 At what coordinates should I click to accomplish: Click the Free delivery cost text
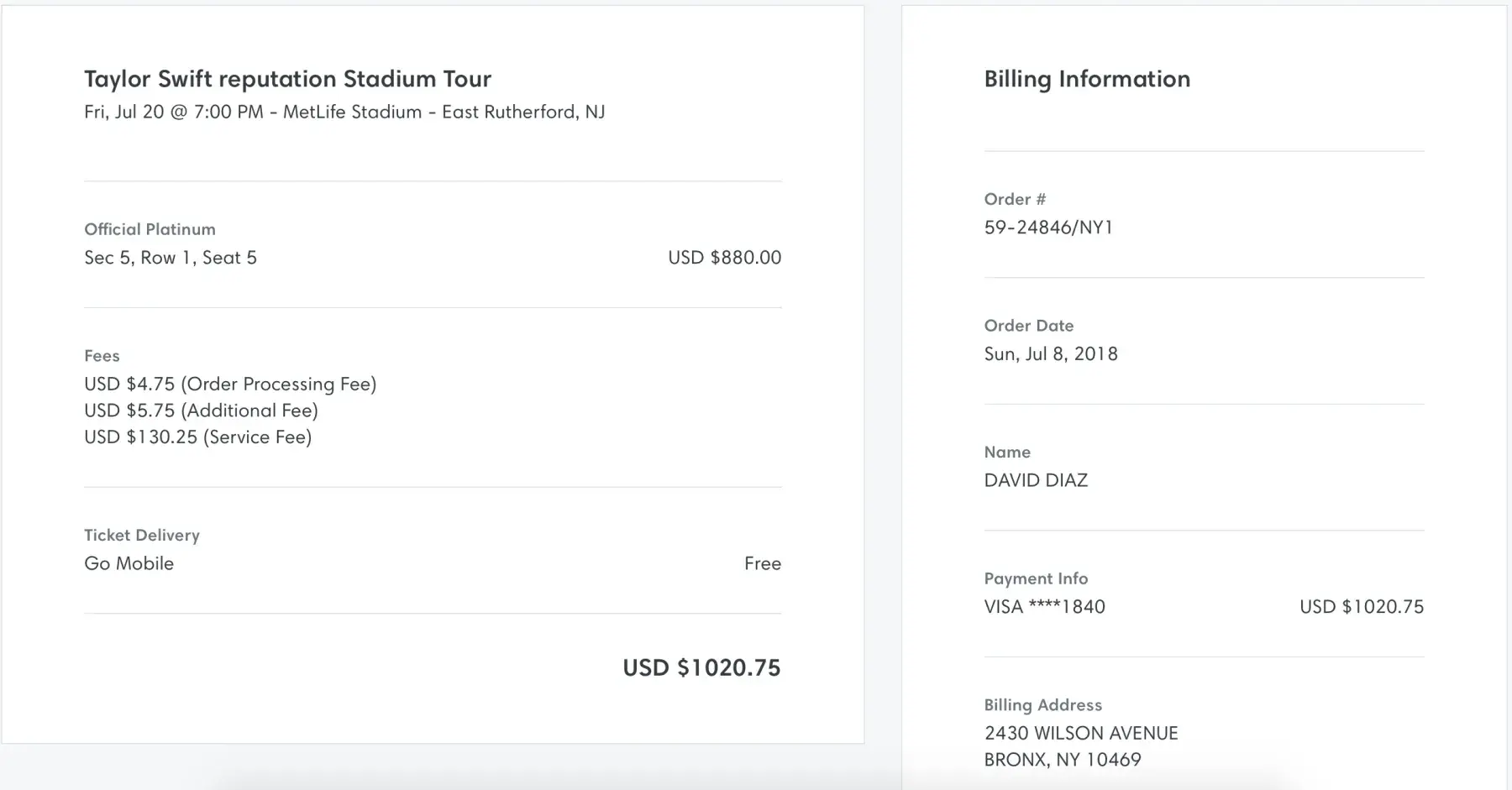point(762,564)
